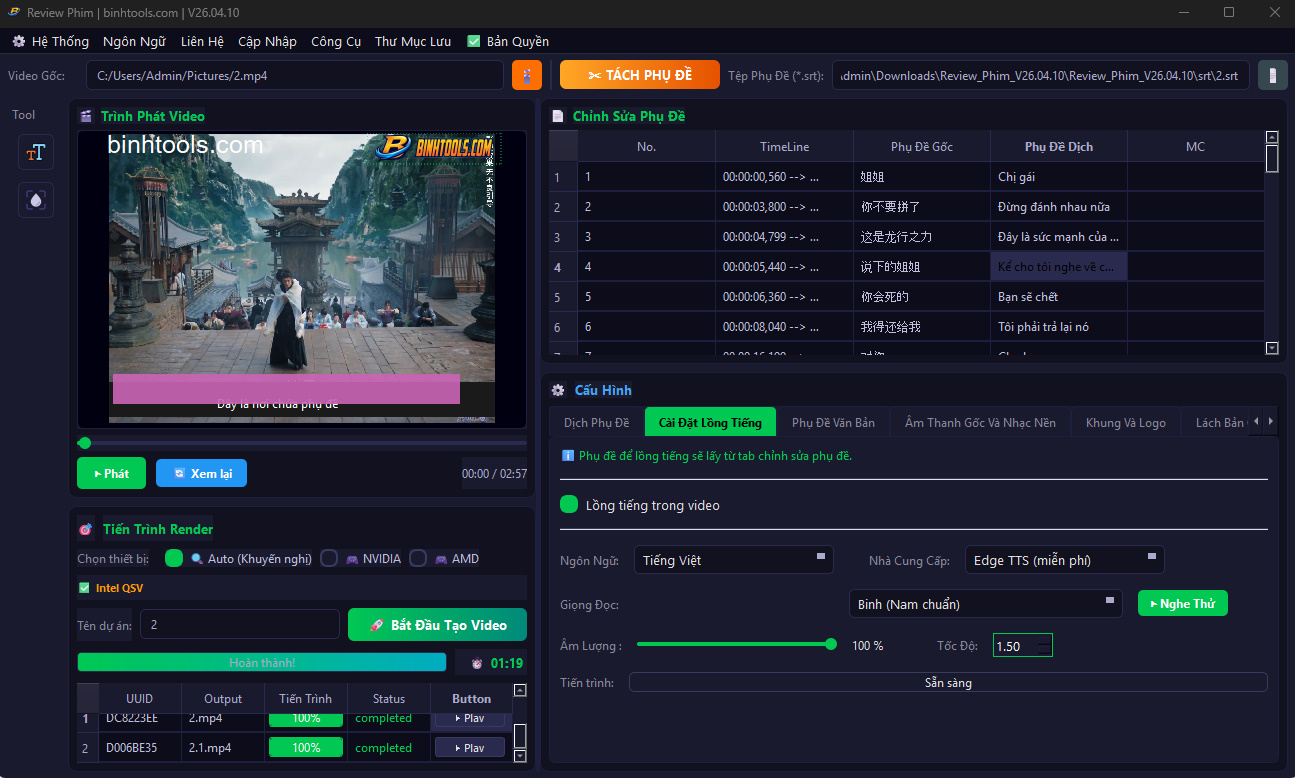Click the Tên dự án input field
Viewport: 1295px width, 778px height.
[239, 625]
